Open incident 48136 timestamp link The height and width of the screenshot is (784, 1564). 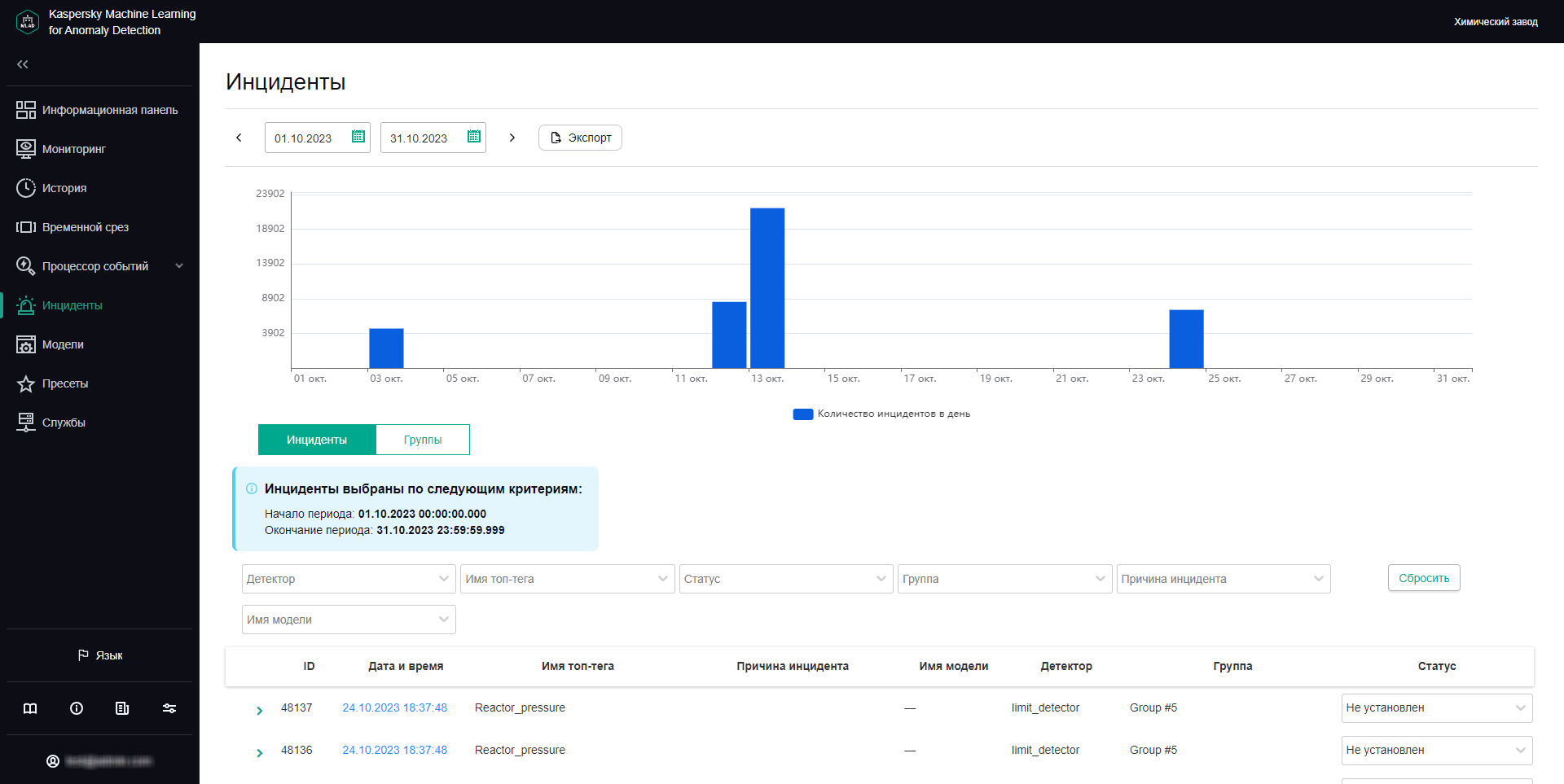[x=394, y=750]
